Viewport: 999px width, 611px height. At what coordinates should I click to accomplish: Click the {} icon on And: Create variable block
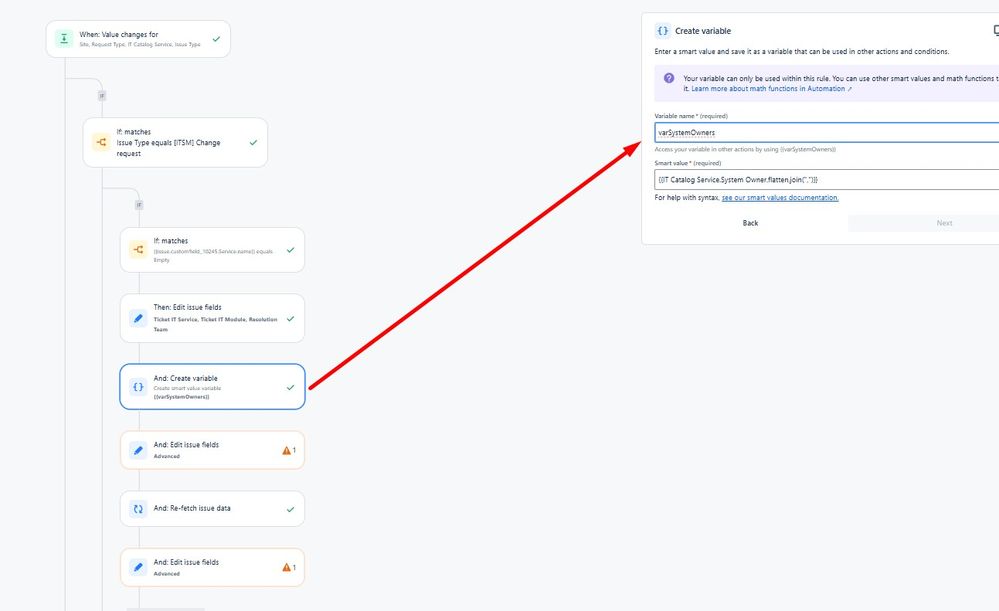click(x=137, y=386)
